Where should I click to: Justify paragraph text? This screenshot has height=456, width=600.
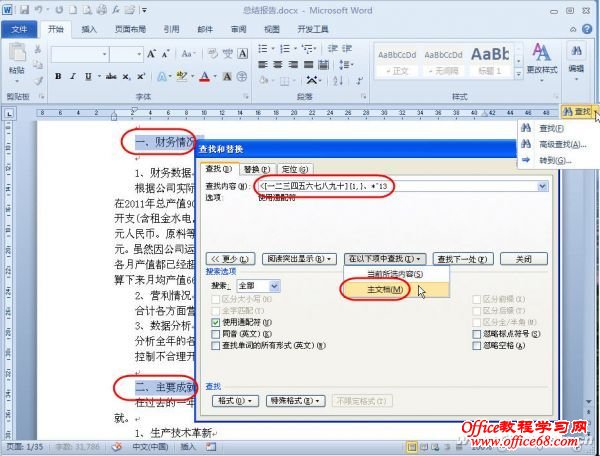tap(308, 65)
